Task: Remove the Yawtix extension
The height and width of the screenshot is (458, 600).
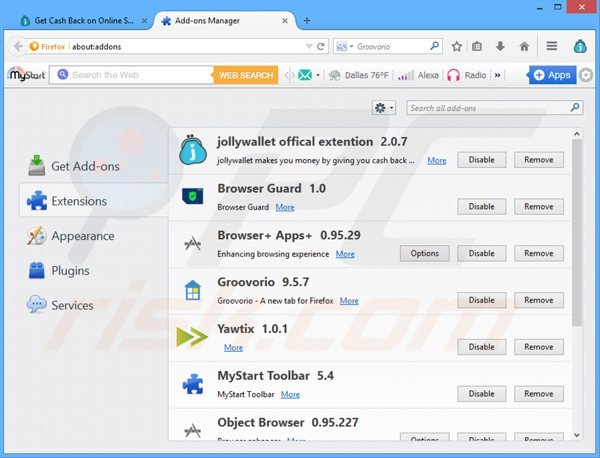Action: click(x=538, y=347)
